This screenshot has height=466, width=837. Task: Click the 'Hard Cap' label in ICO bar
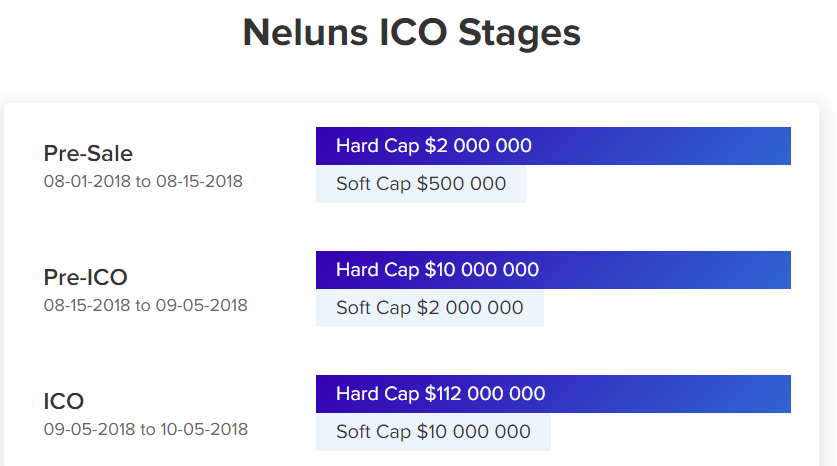tap(378, 394)
